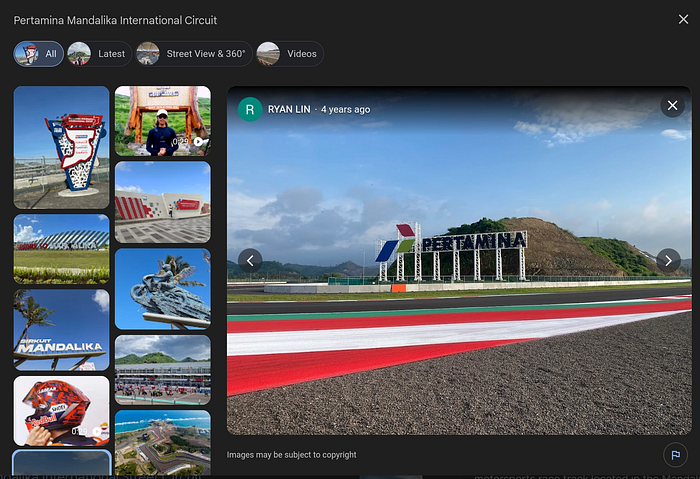
Task: Open aerial circuit view thumbnail
Action: coord(163,443)
